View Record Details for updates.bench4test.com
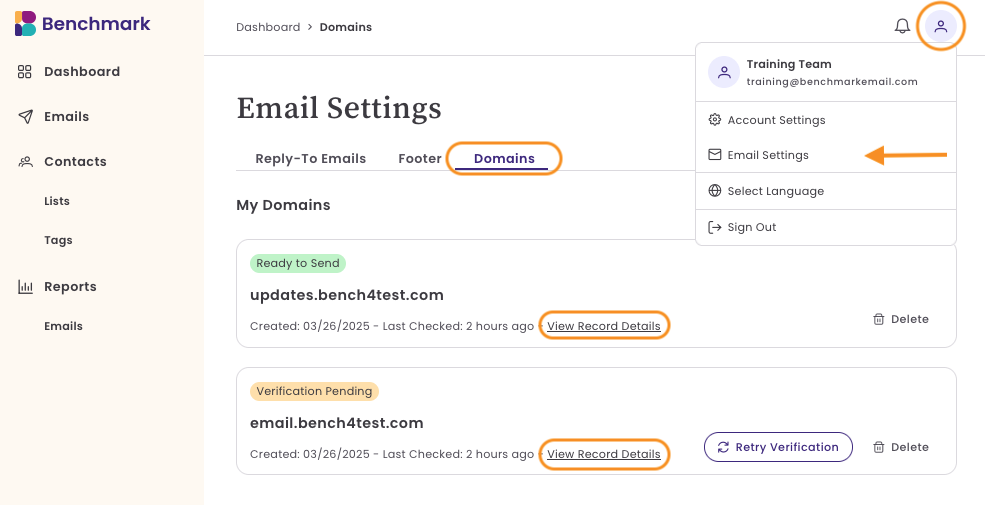 tap(604, 326)
